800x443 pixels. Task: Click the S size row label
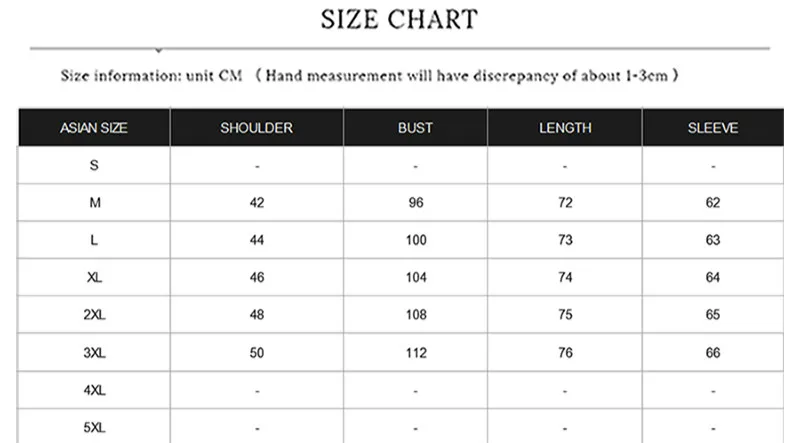click(94, 165)
